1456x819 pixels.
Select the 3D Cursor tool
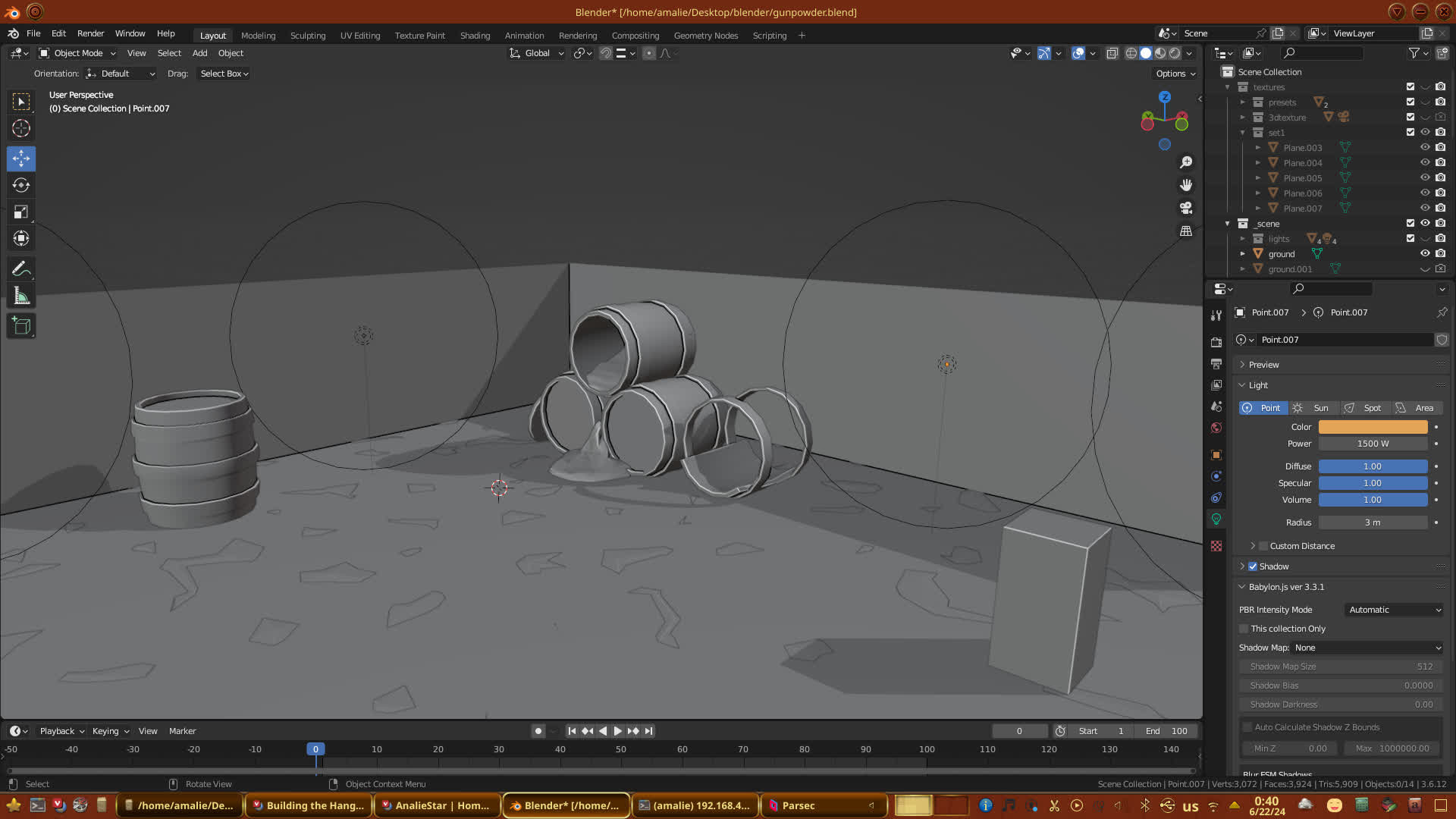[x=21, y=128]
